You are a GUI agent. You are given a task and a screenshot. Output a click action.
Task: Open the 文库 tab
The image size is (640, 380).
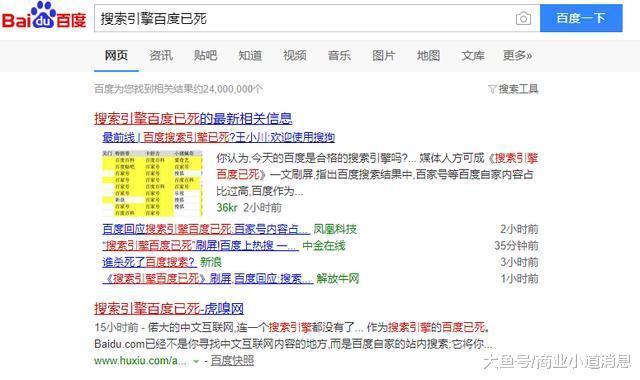click(473, 56)
